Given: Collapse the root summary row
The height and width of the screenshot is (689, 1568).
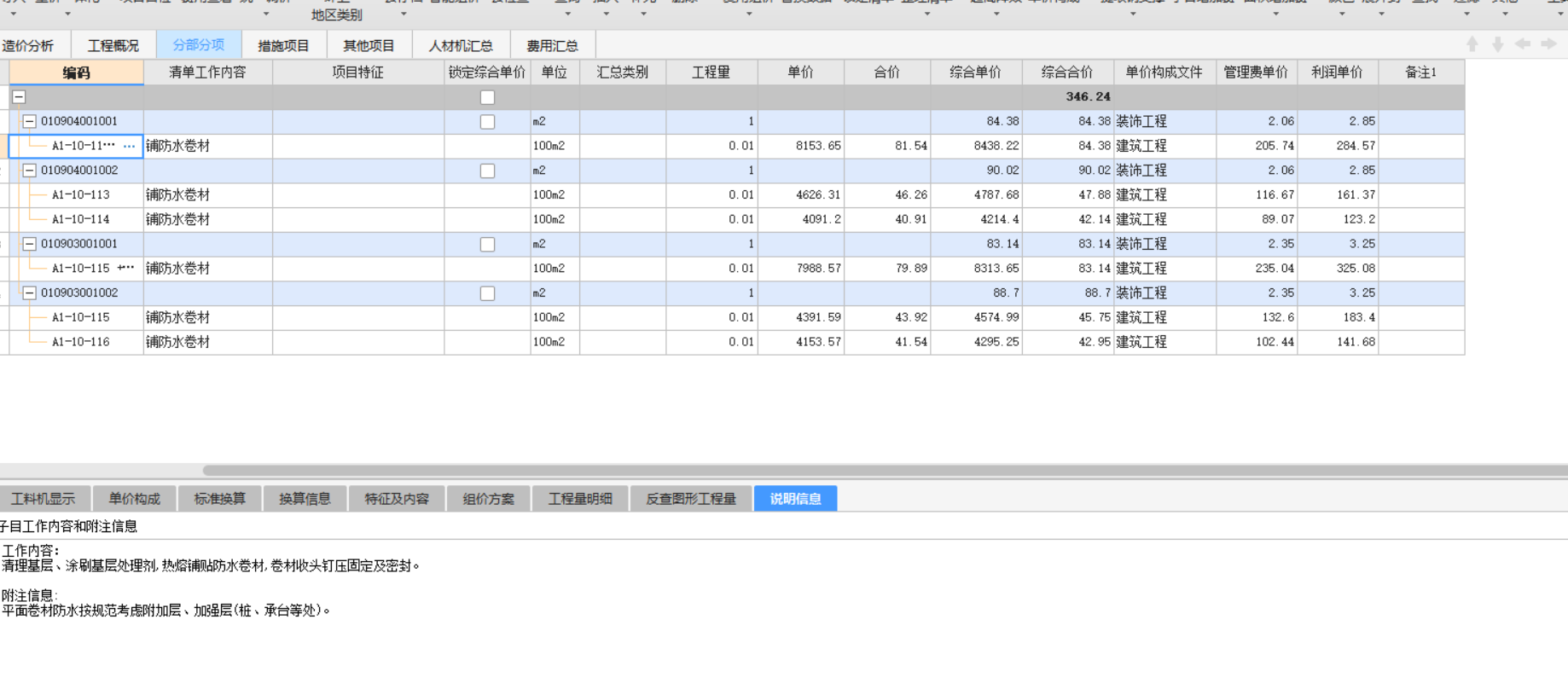Looking at the screenshot, I should pyautogui.click(x=19, y=97).
